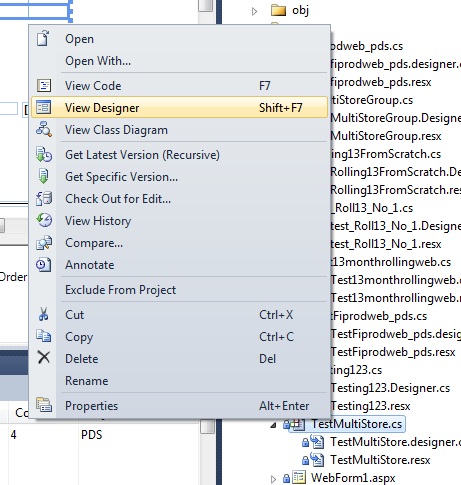Click the View Designer form icon
The image size is (461, 485).
coord(44,107)
